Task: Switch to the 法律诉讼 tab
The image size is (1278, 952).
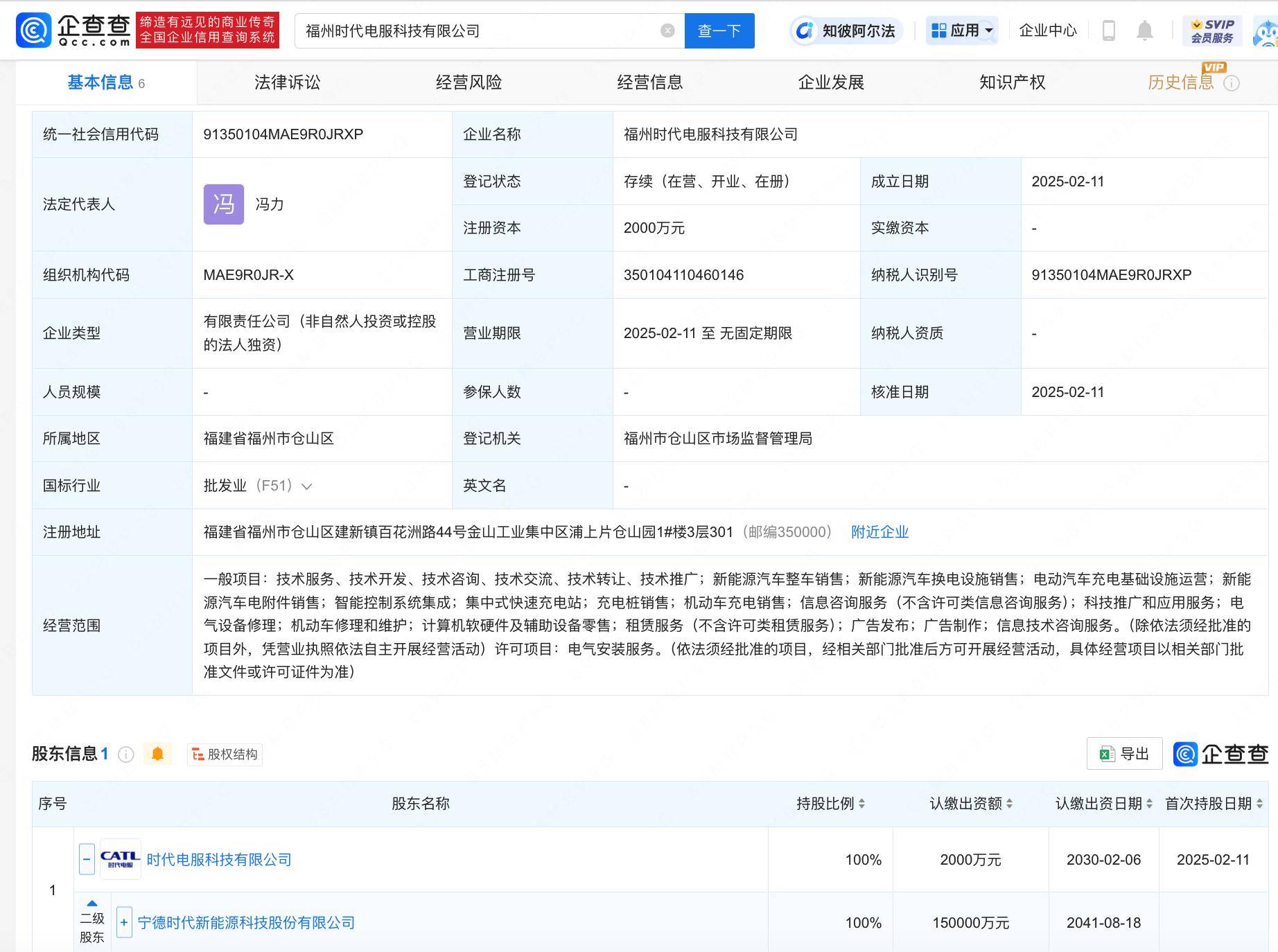Action: 286,82
